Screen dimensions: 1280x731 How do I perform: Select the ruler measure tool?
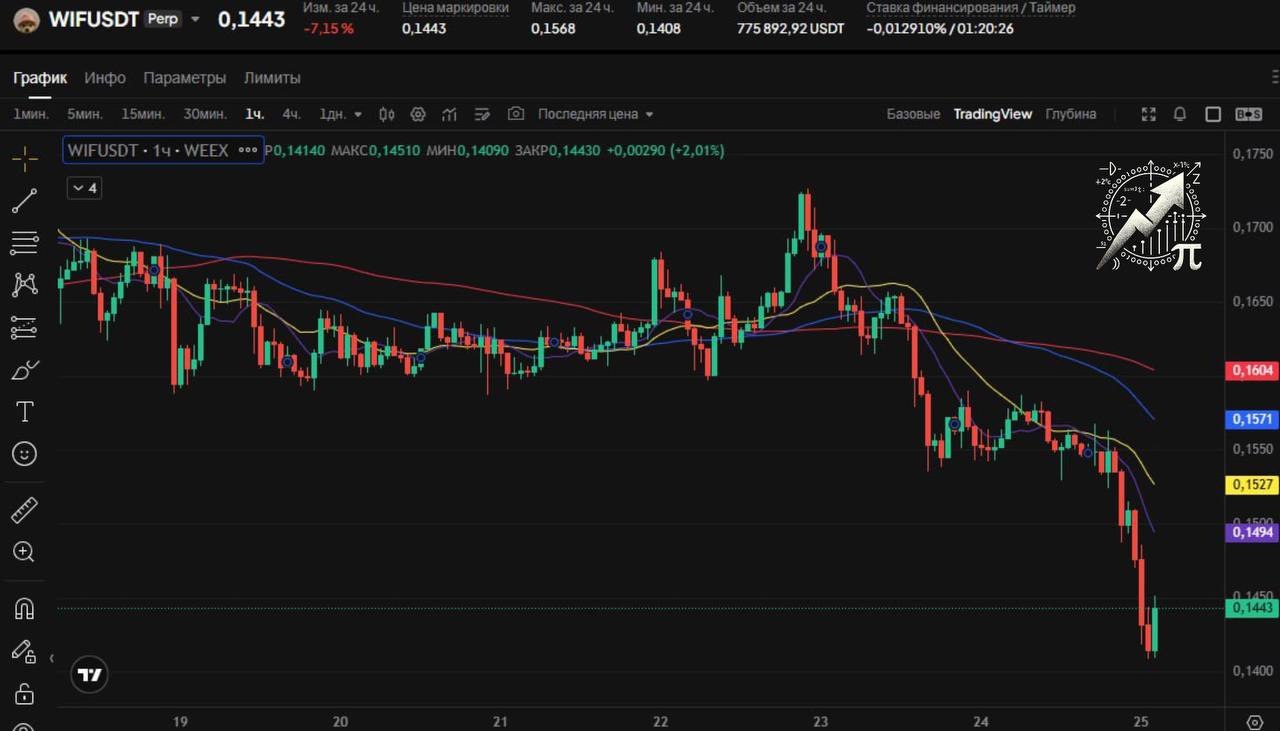point(25,510)
